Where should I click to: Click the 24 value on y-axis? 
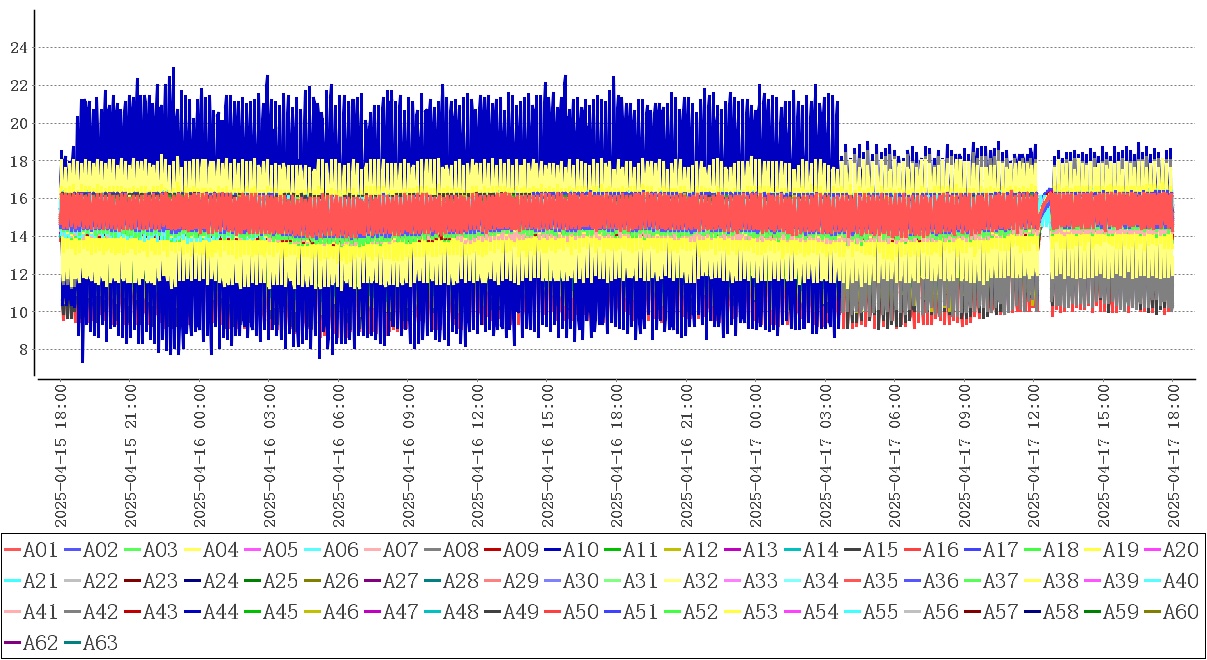click(18, 48)
